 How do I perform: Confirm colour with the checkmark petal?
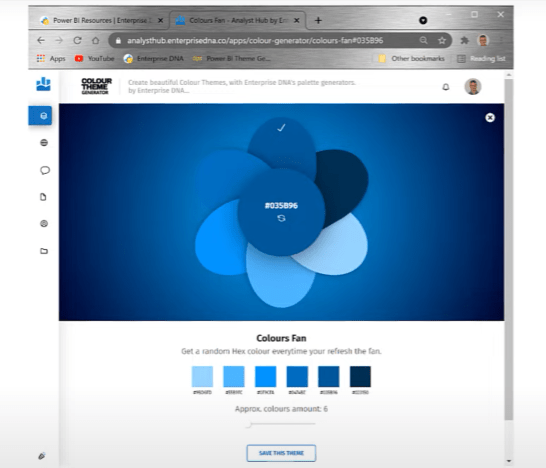[281, 128]
